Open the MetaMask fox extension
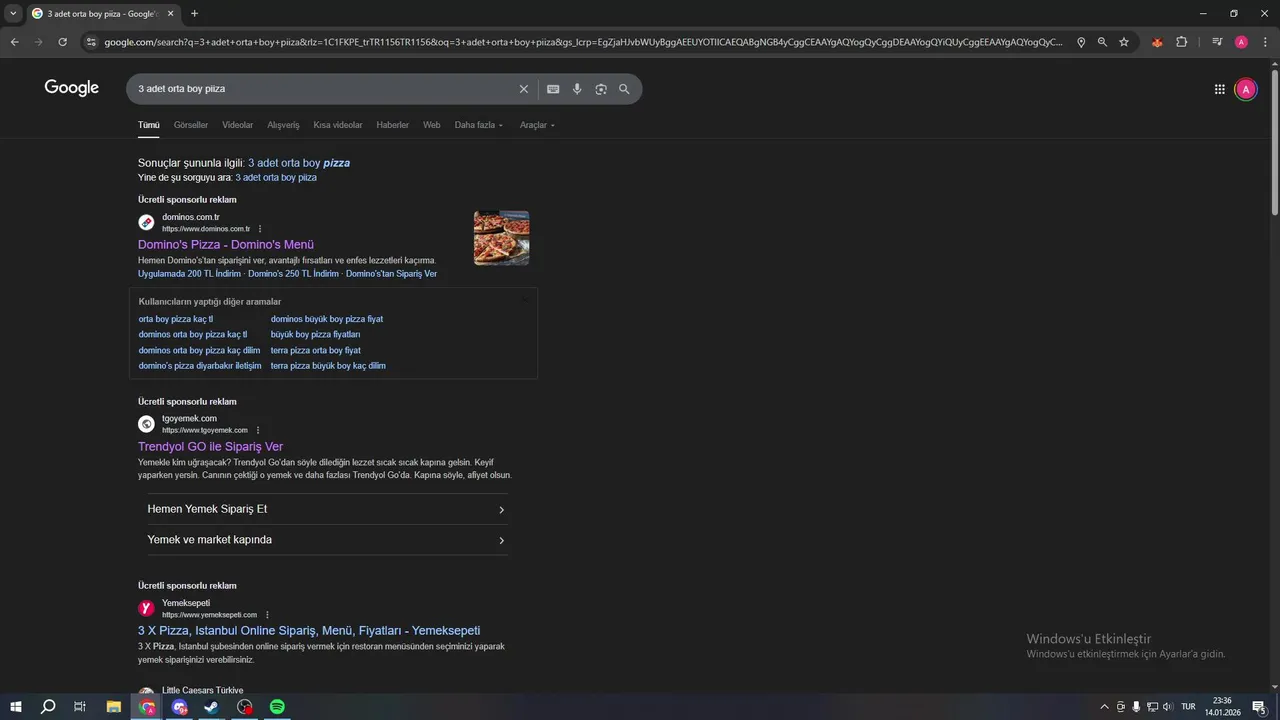 pos(1157,42)
